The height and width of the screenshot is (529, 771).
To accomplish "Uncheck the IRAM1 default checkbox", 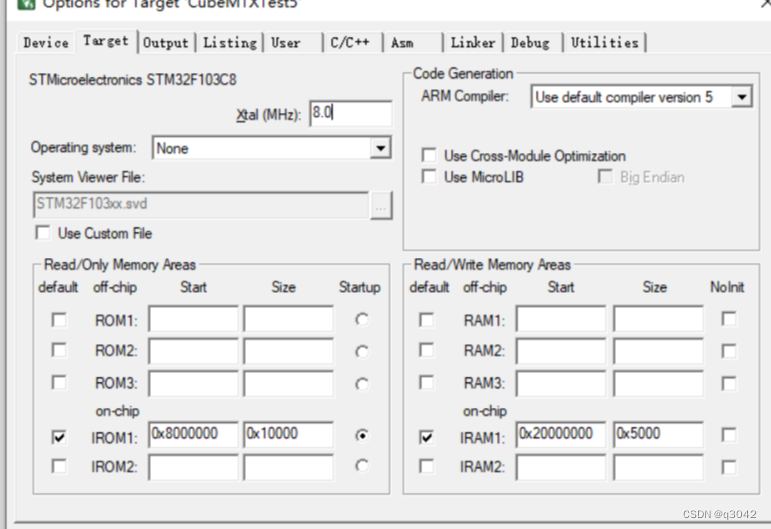I will click(426, 437).
